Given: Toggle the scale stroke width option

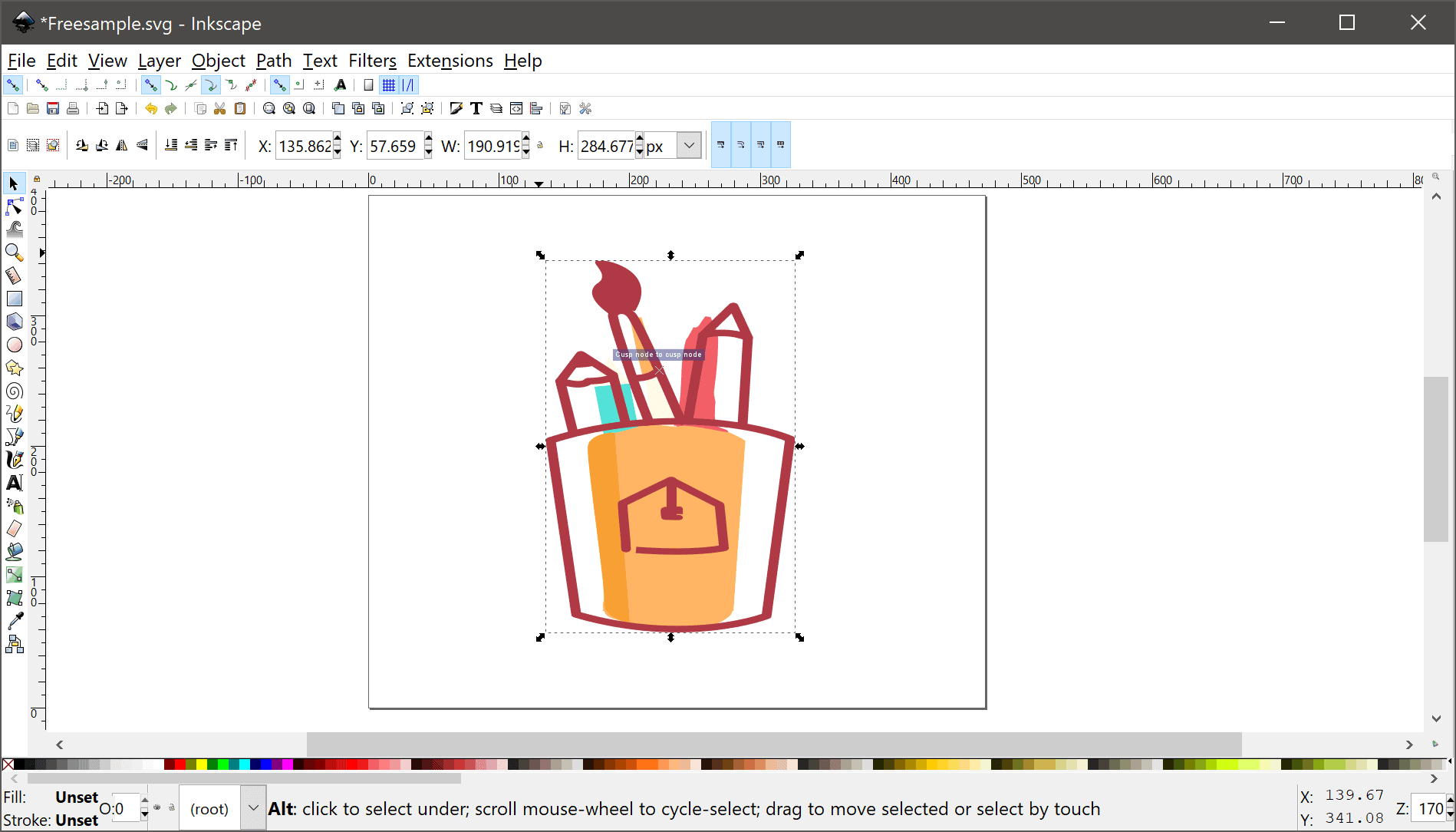Looking at the screenshot, I should point(721,144).
